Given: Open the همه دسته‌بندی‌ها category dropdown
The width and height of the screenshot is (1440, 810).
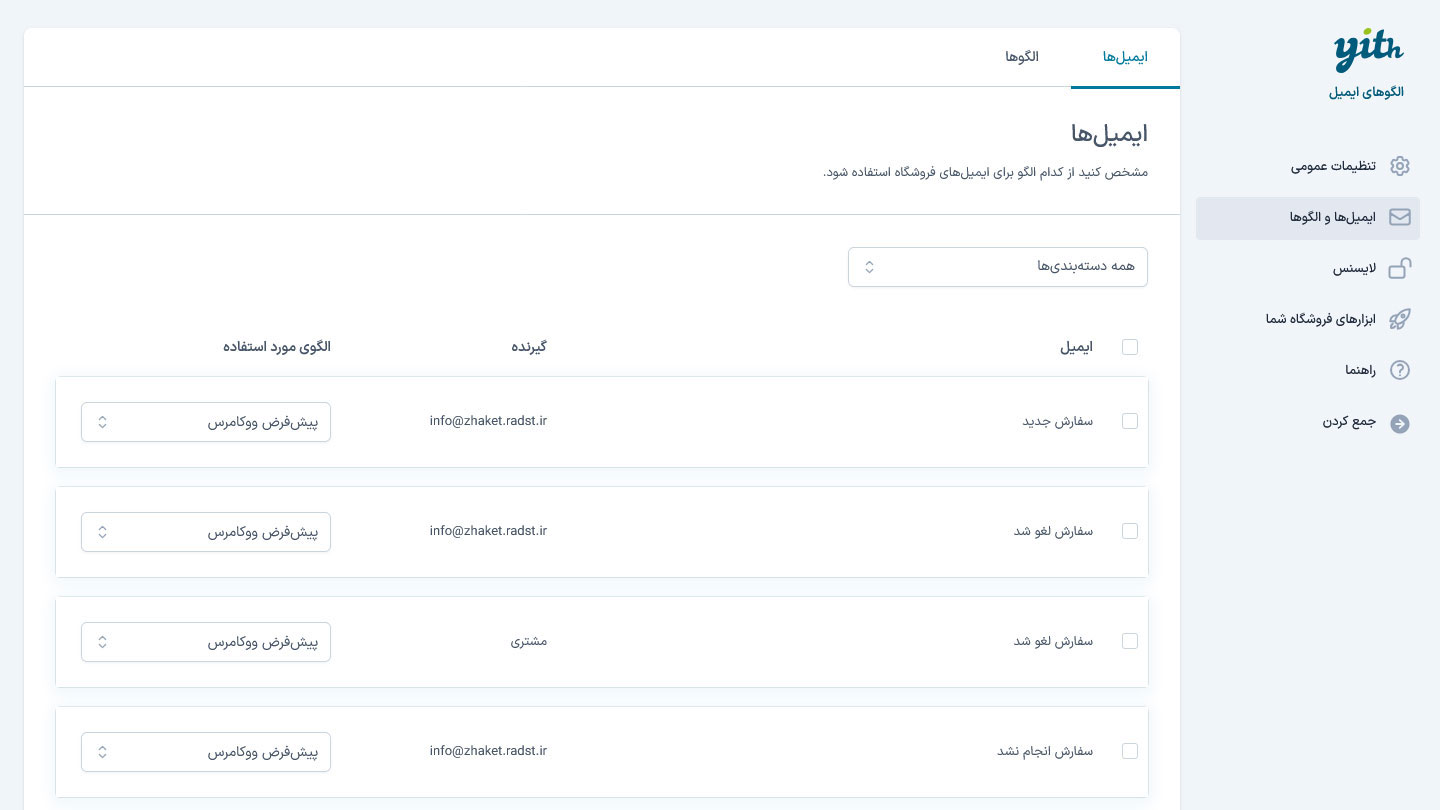Looking at the screenshot, I should 998,267.
